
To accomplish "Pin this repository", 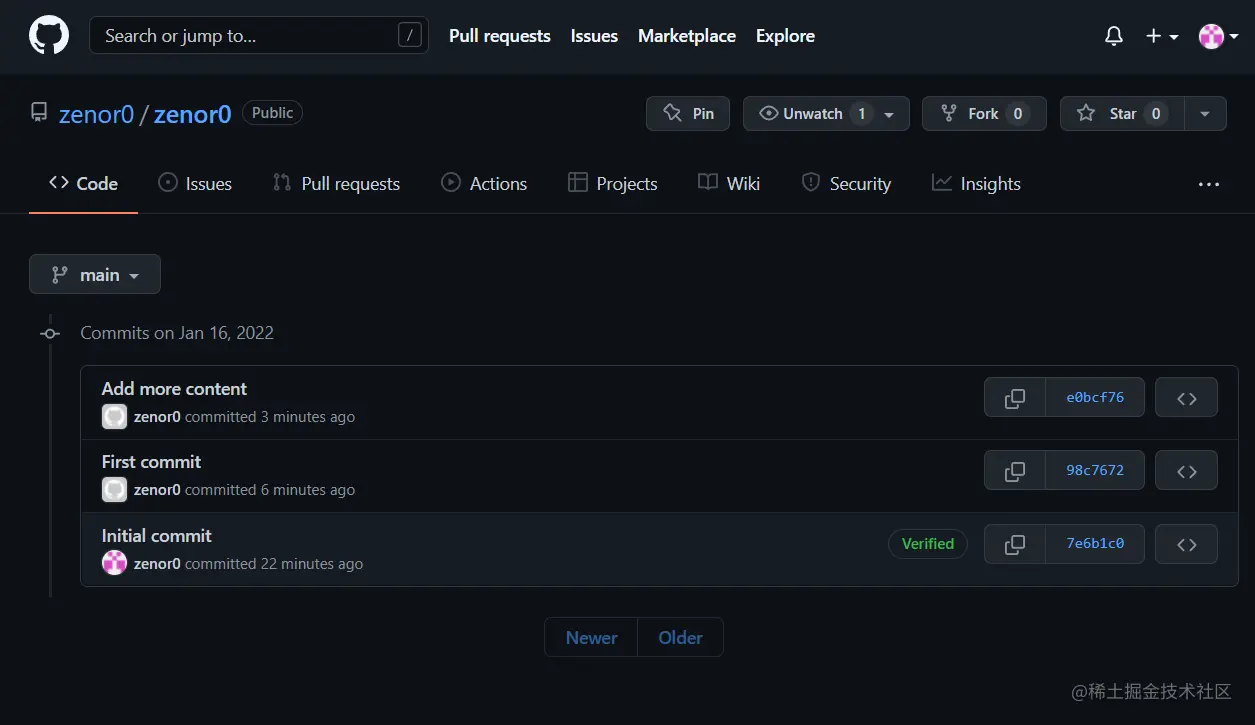I will click(688, 114).
